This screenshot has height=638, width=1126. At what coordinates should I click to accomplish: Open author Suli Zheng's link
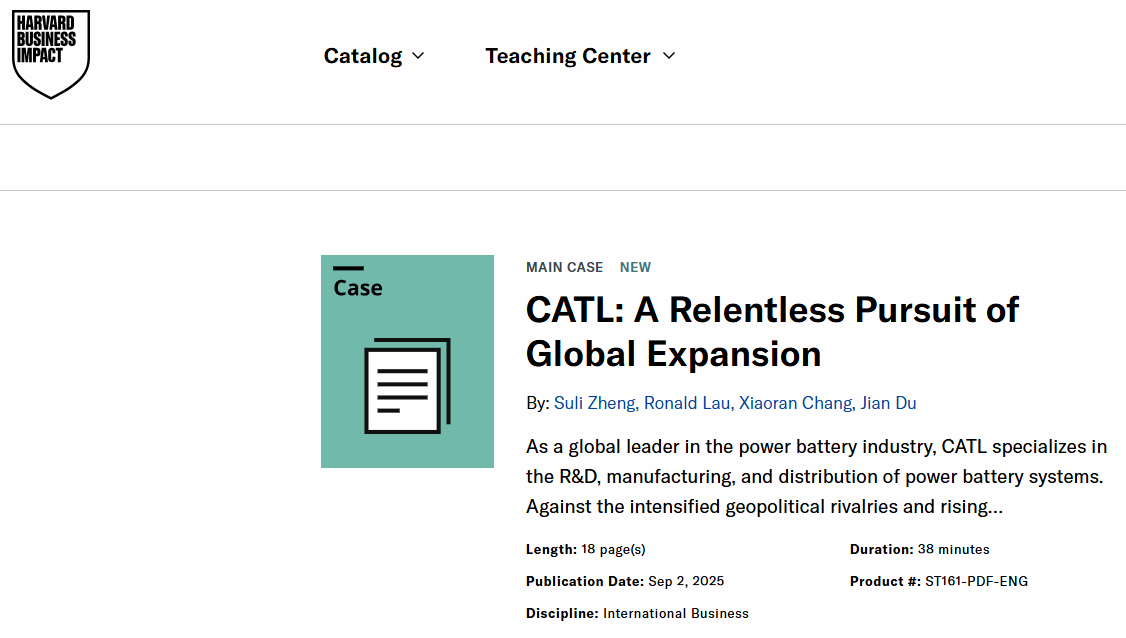tap(594, 403)
